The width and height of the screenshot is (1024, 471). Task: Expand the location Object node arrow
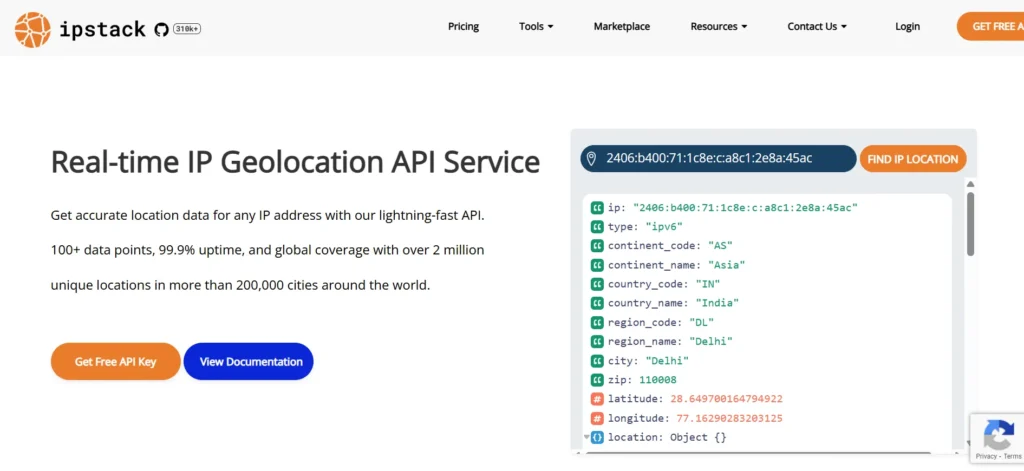586,437
